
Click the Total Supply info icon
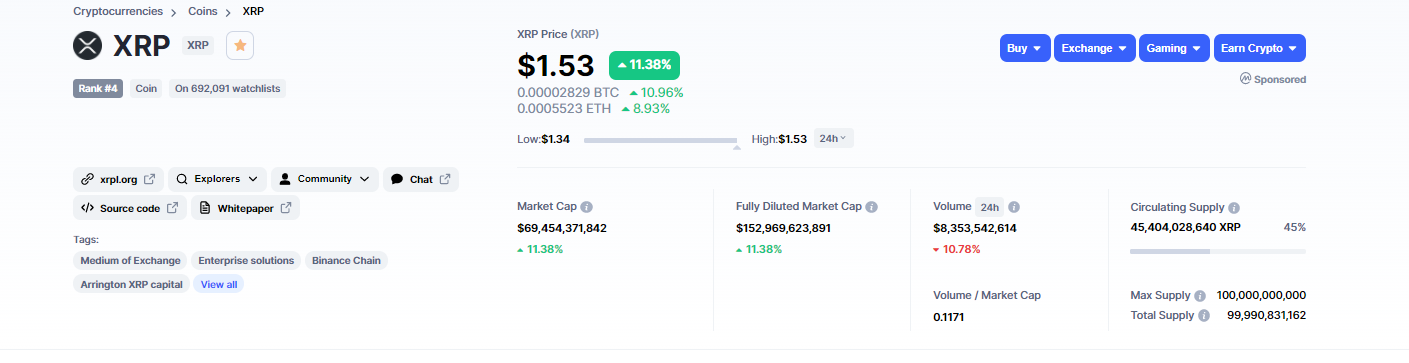(x=1204, y=316)
